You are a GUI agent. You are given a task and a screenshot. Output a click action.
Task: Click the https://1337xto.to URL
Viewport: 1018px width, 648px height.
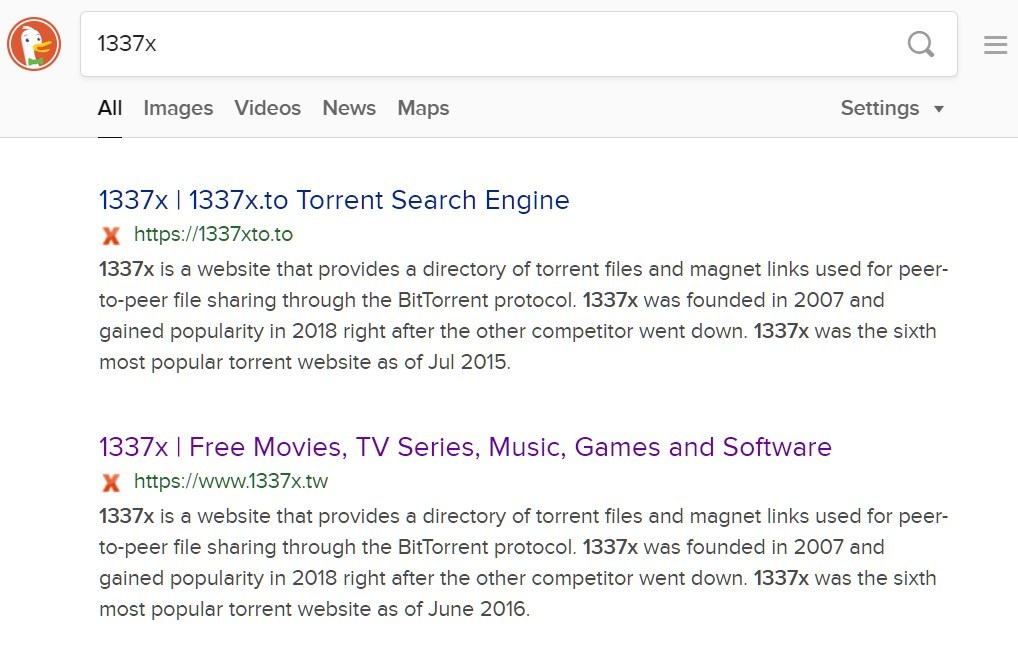tap(213, 234)
